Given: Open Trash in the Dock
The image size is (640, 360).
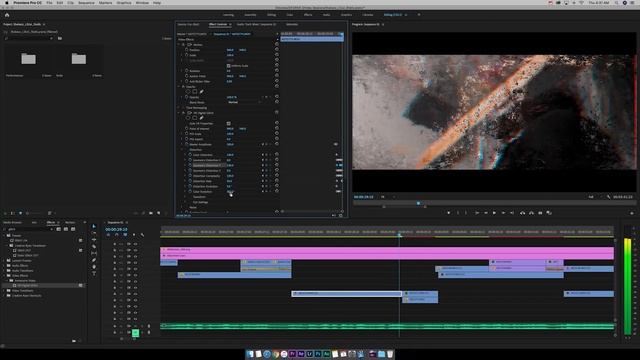Looking at the screenshot, I should point(390,354).
